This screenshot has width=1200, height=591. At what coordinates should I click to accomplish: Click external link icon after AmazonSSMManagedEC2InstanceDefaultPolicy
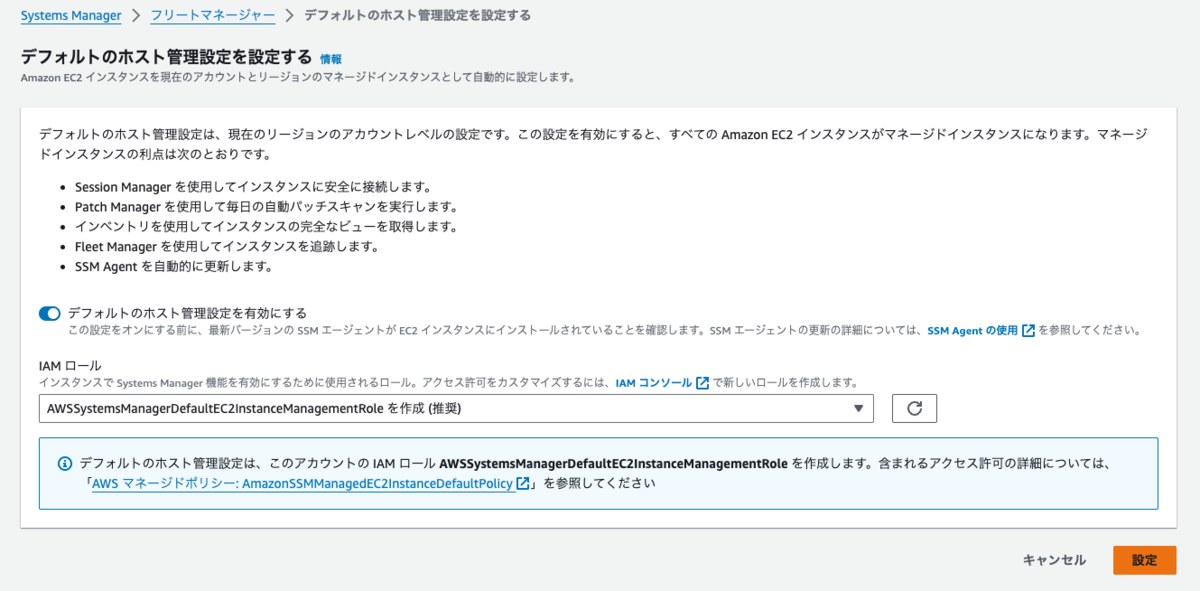pos(523,483)
